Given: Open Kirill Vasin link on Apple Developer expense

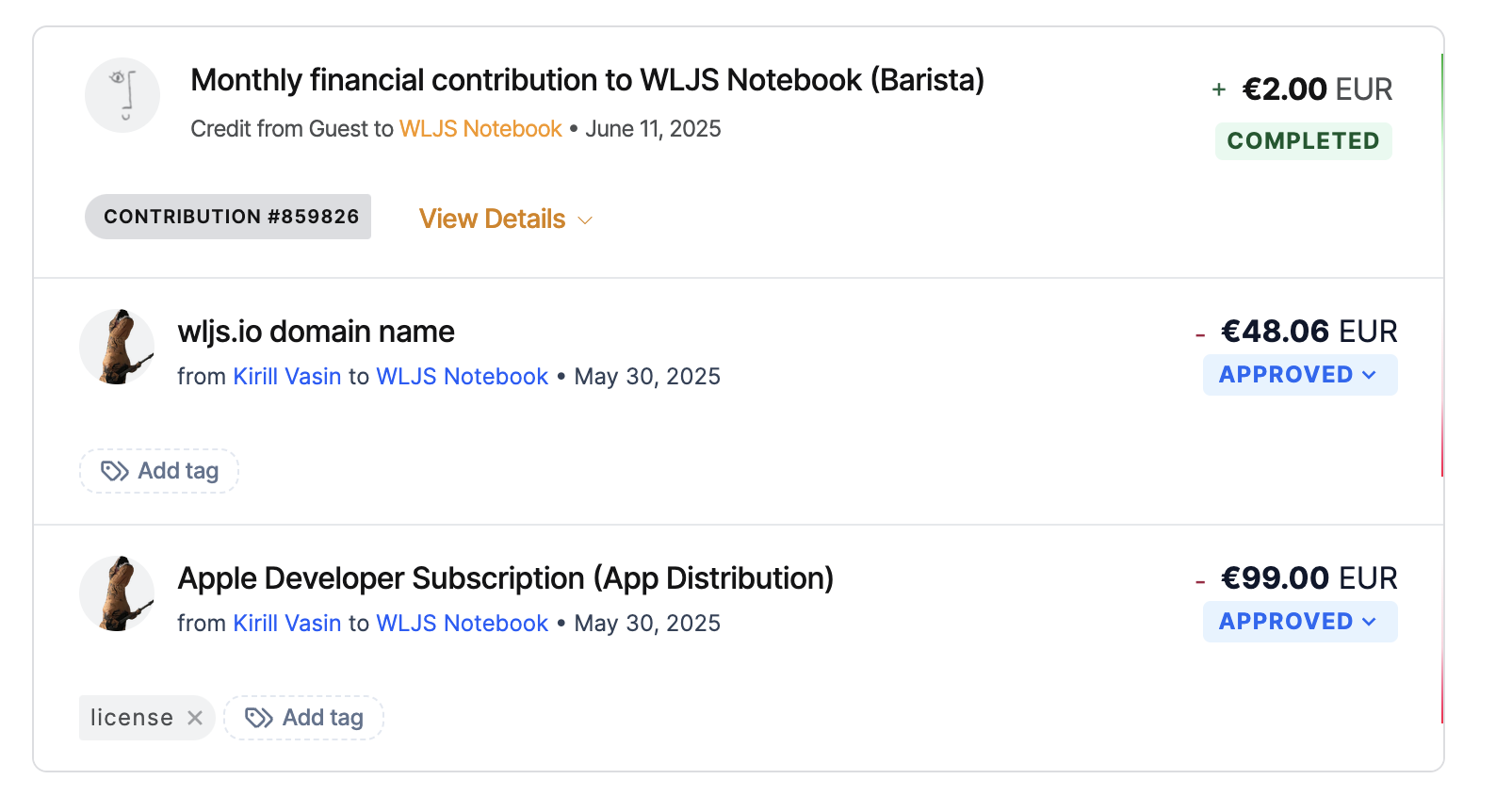Looking at the screenshot, I should [287, 624].
